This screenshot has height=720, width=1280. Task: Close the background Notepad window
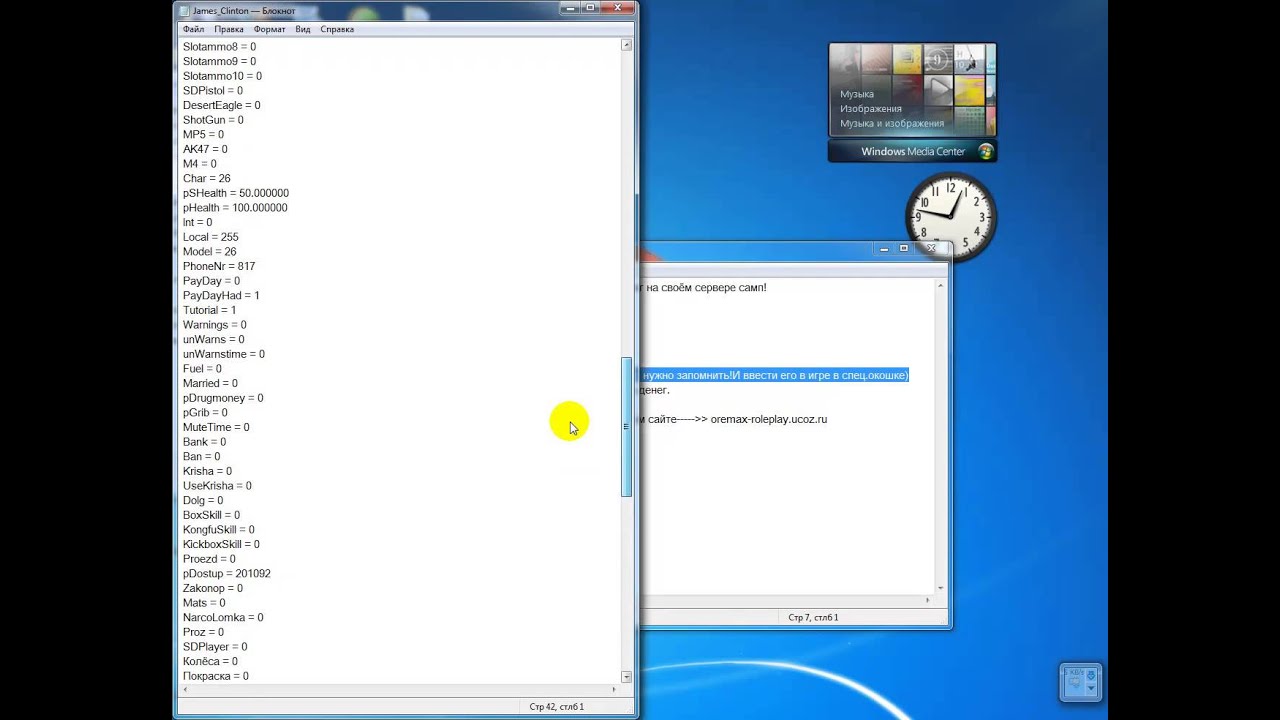point(931,248)
